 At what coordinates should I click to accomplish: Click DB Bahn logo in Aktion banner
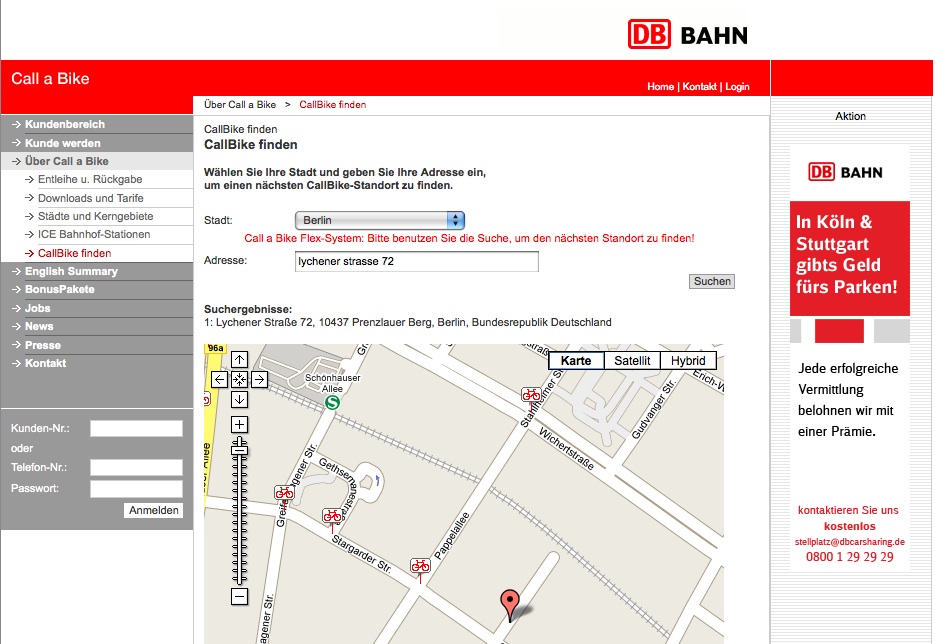coord(846,172)
